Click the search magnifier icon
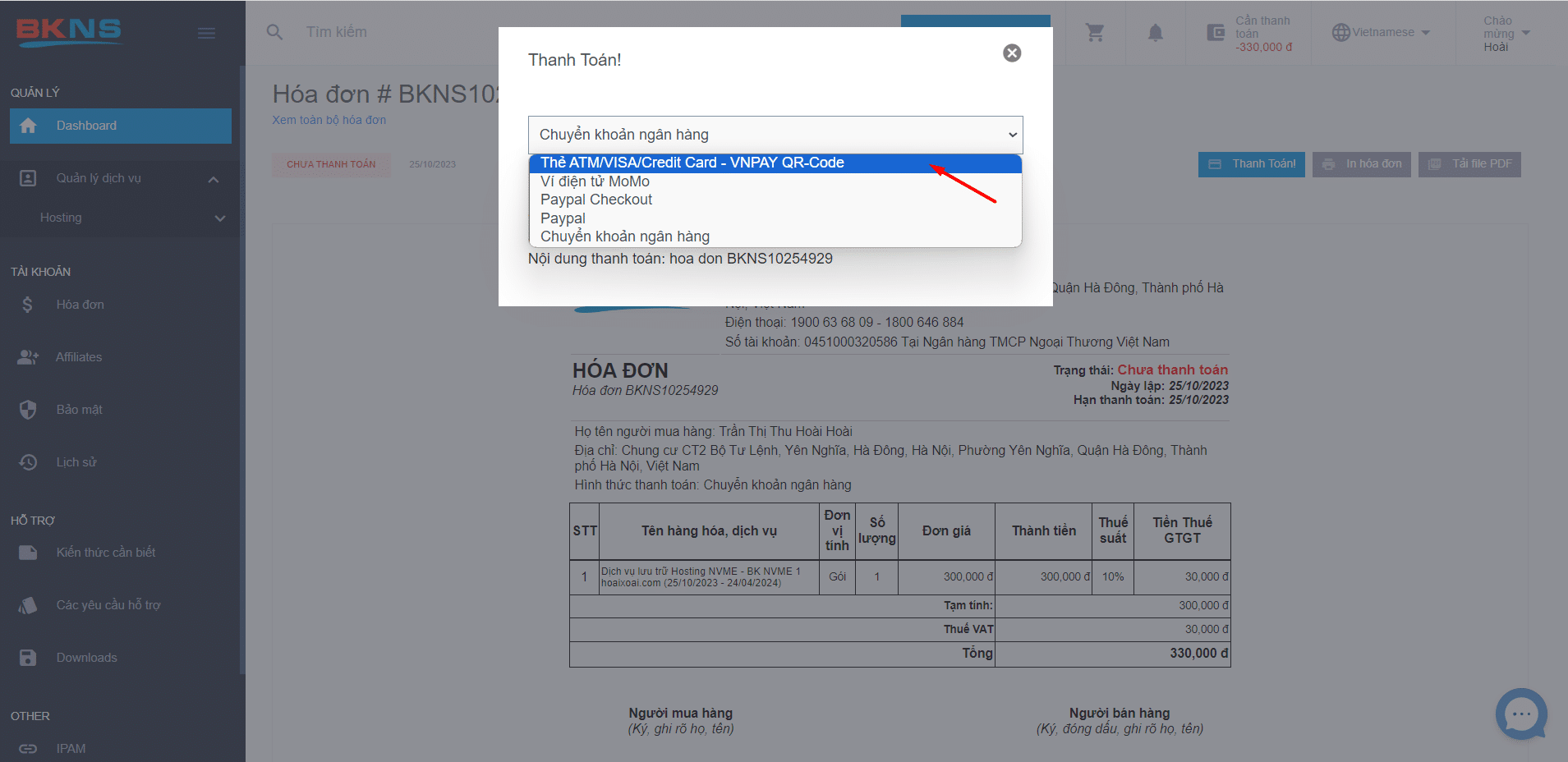This screenshot has width=1568, height=762. tap(275, 32)
